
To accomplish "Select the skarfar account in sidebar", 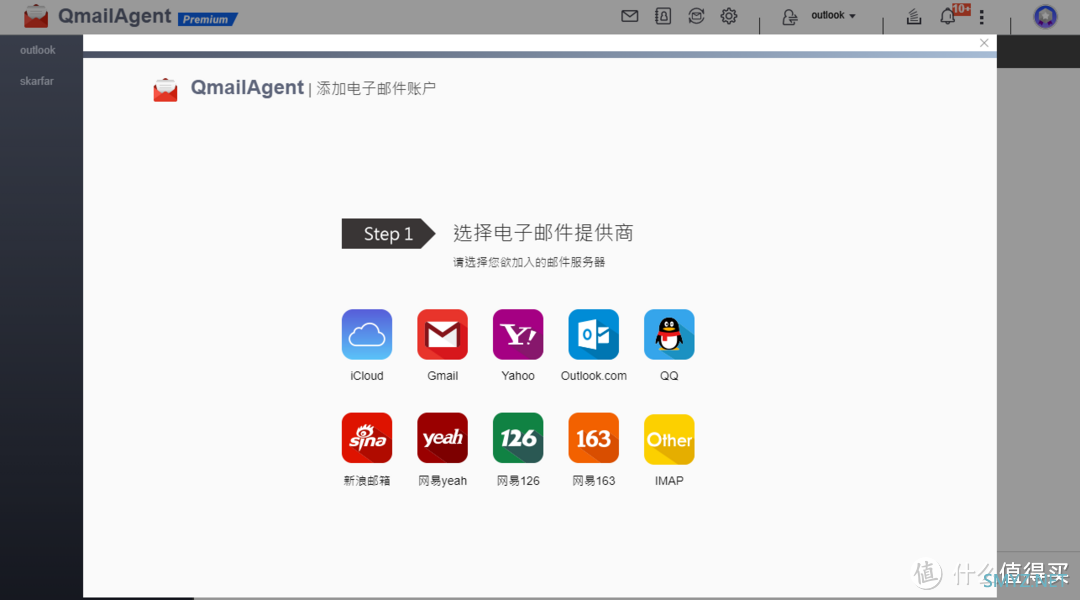I will [37, 81].
